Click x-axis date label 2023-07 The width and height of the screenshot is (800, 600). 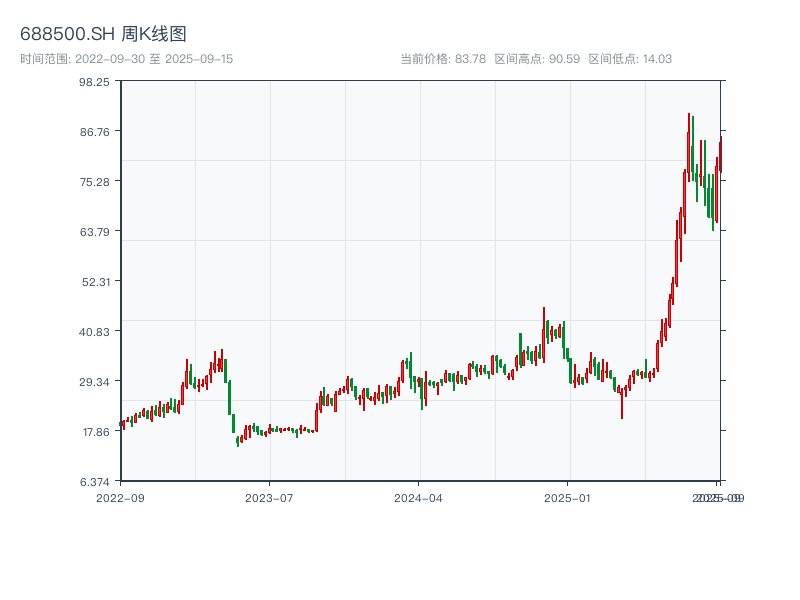(269, 498)
